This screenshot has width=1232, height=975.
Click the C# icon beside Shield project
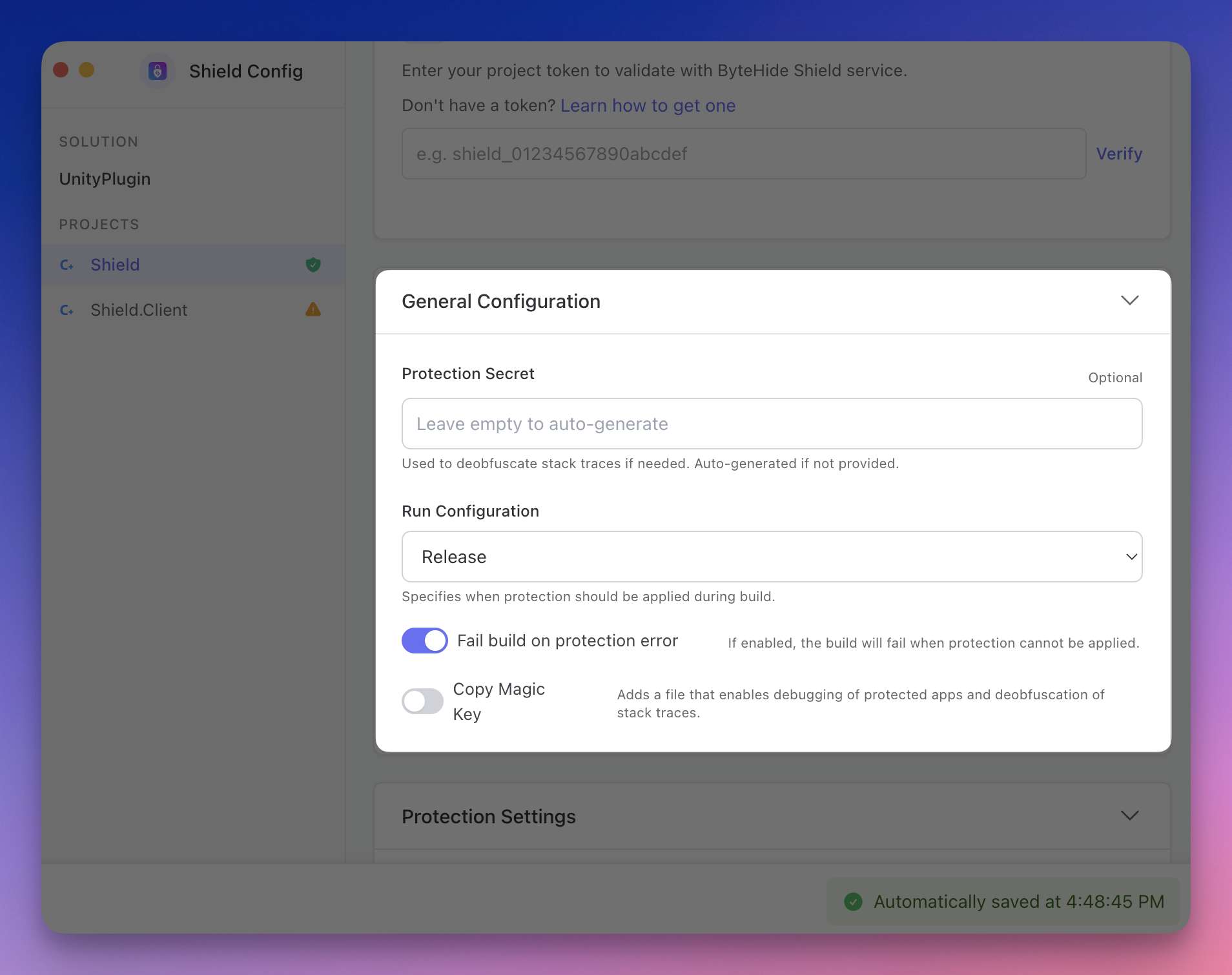(67, 265)
